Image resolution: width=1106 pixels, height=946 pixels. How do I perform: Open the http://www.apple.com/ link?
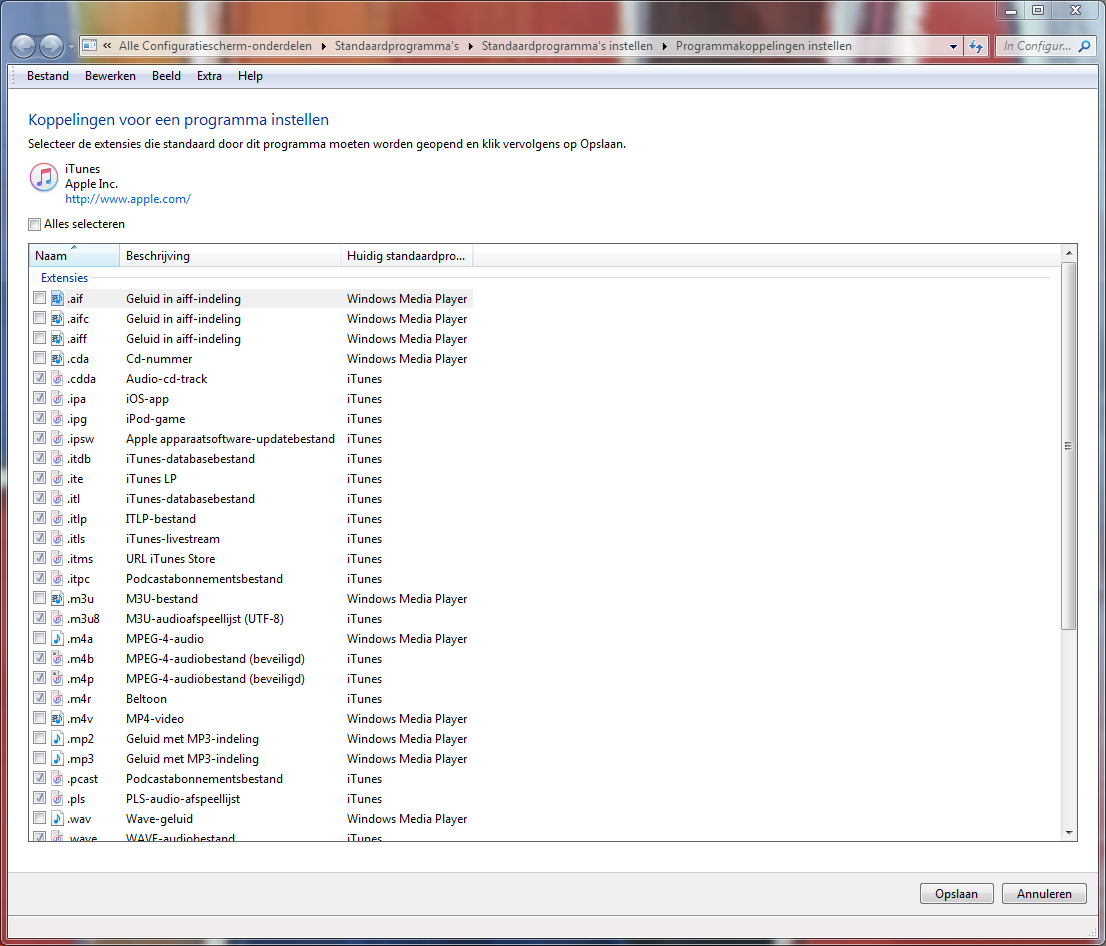(x=128, y=199)
